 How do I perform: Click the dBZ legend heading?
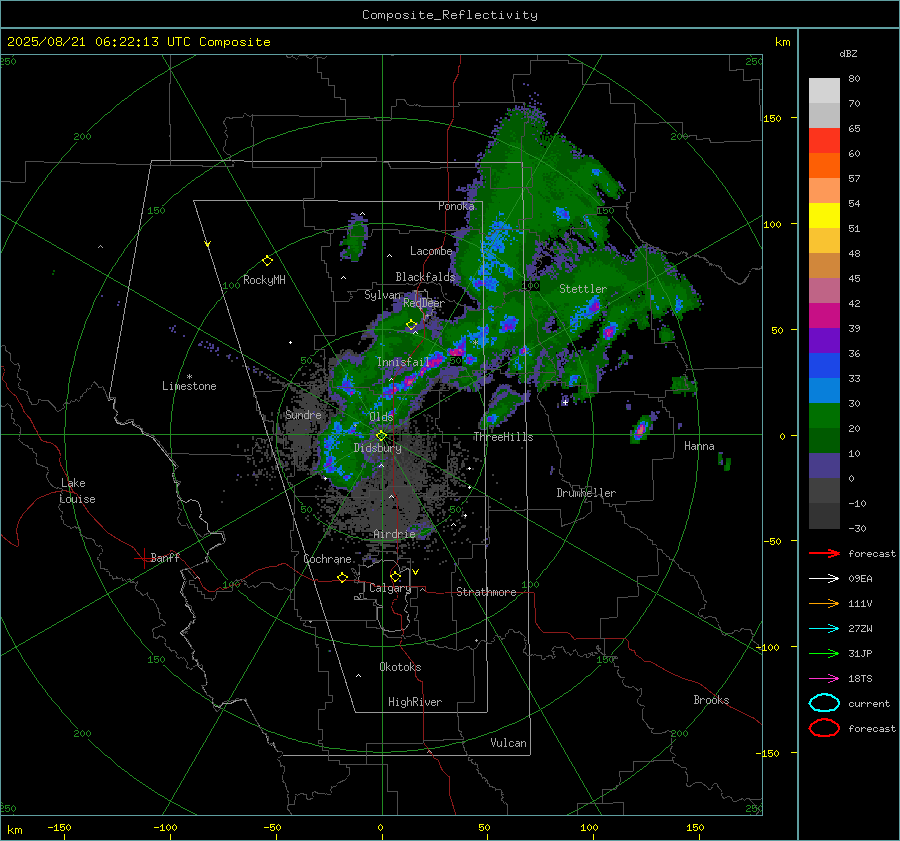click(x=848, y=54)
